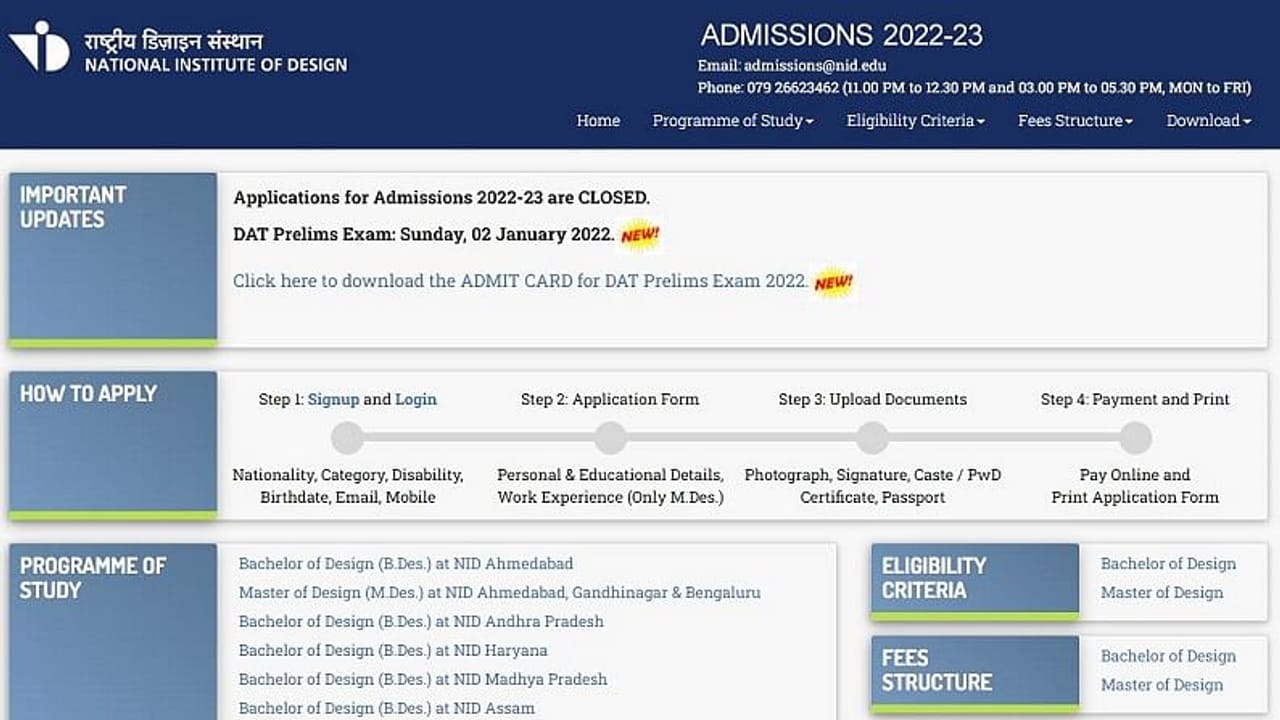
Task: Click the Step 3 progress circle
Action: (872, 438)
